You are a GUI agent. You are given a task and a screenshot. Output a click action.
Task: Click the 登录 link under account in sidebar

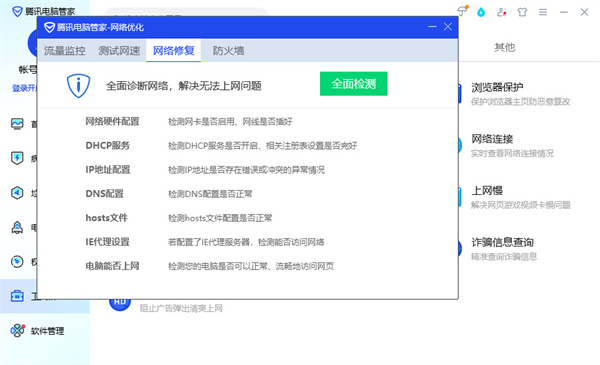[24, 88]
